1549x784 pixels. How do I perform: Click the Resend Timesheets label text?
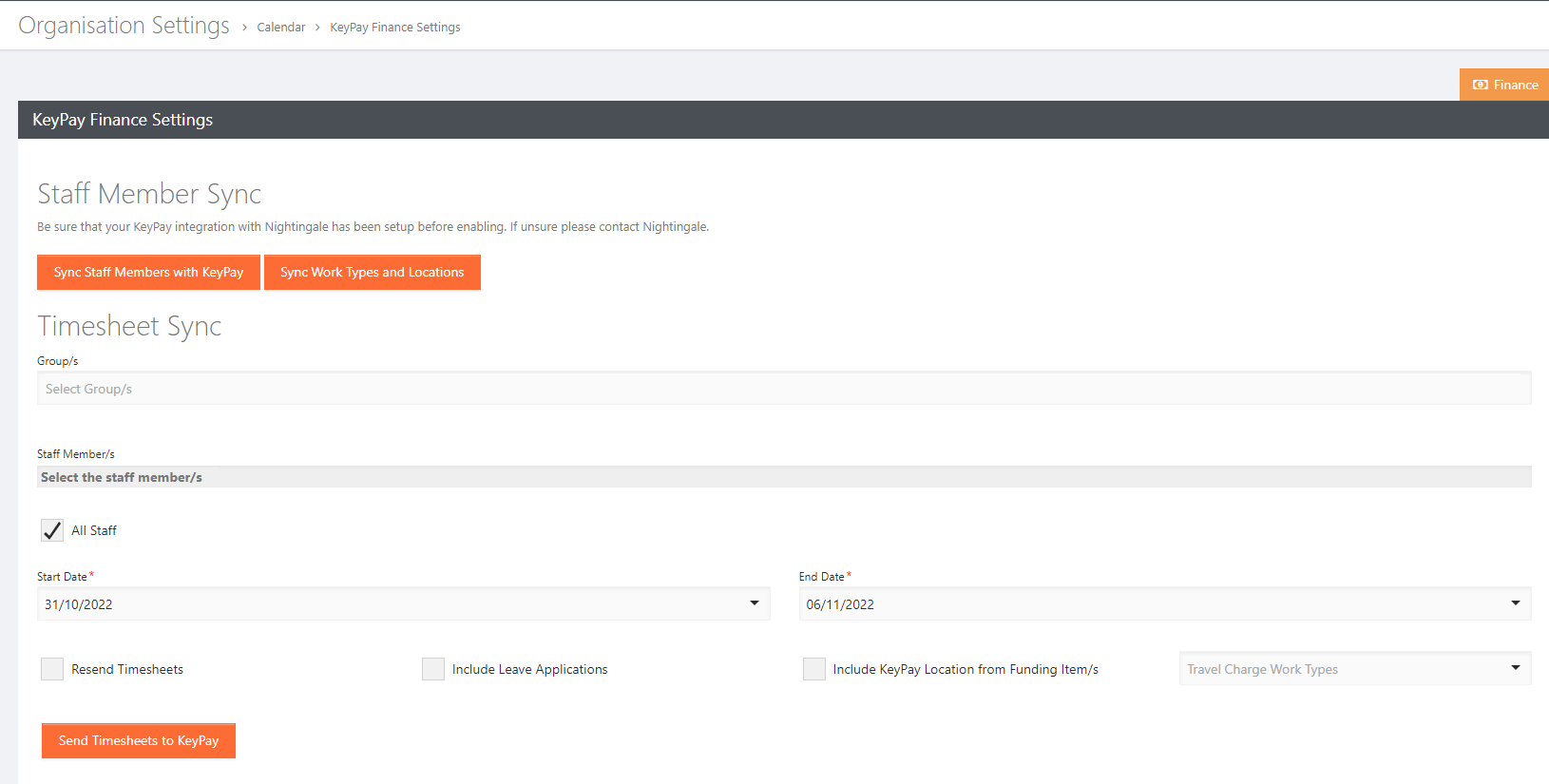click(x=127, y=669)
